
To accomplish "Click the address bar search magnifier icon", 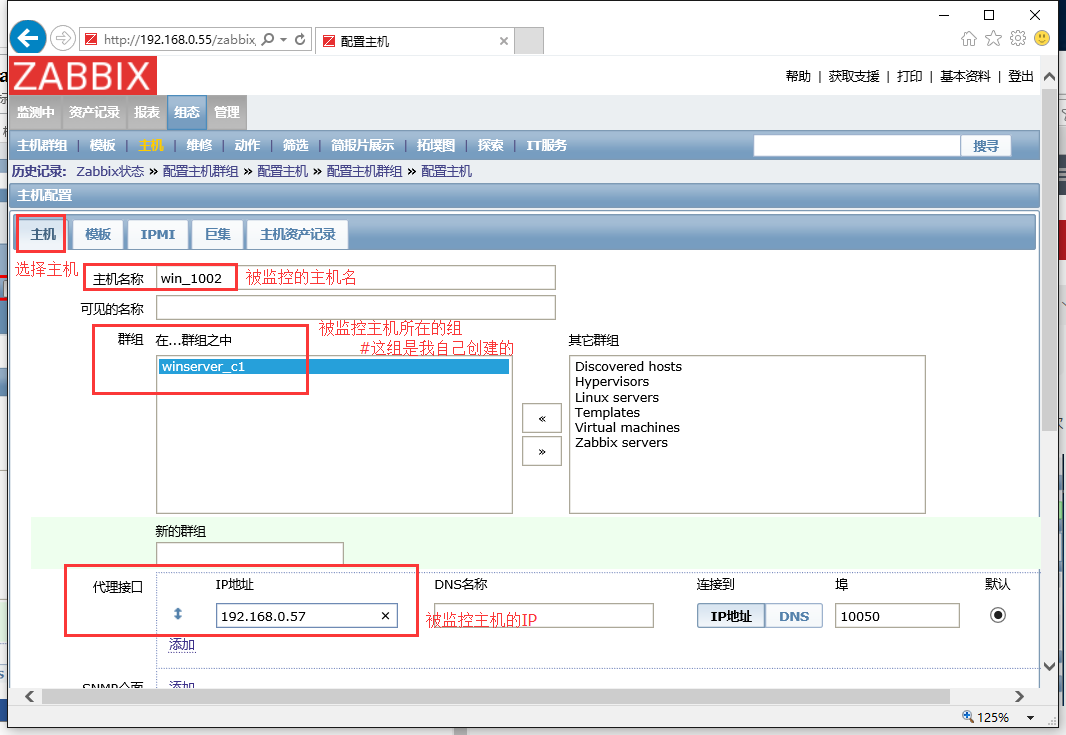I will click(268, 39).
